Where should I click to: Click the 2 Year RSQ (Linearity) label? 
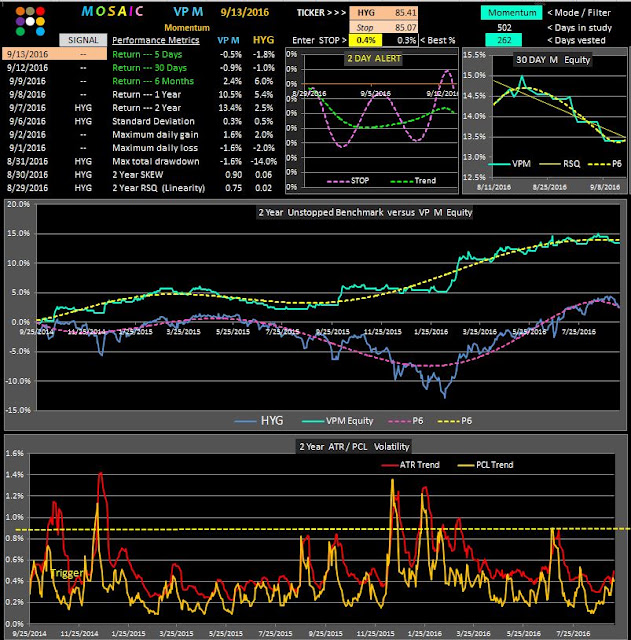[158, 188]
